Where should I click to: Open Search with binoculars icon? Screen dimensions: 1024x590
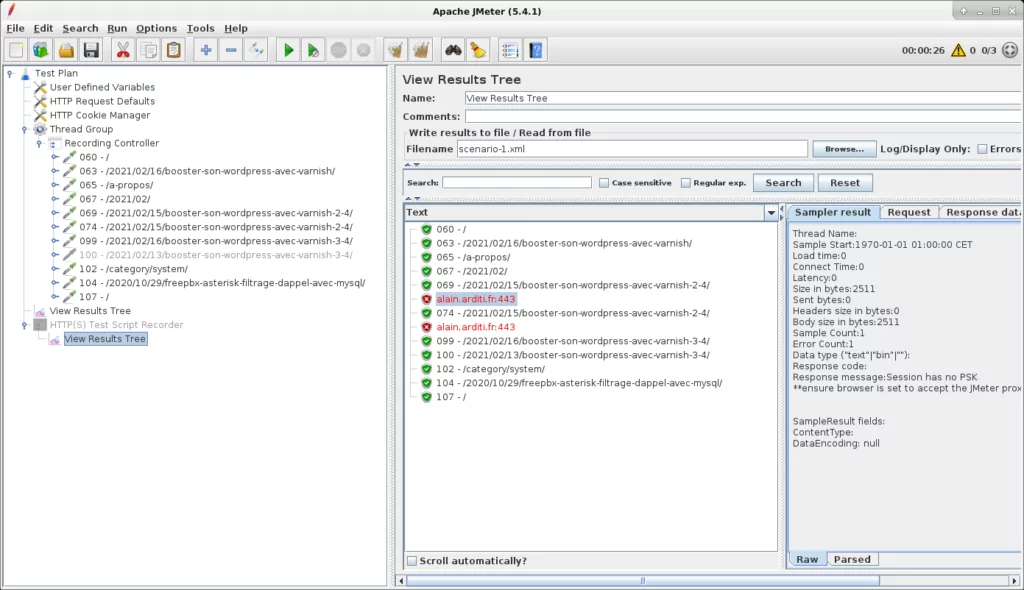pyautogui.click(x=453, y=50)
